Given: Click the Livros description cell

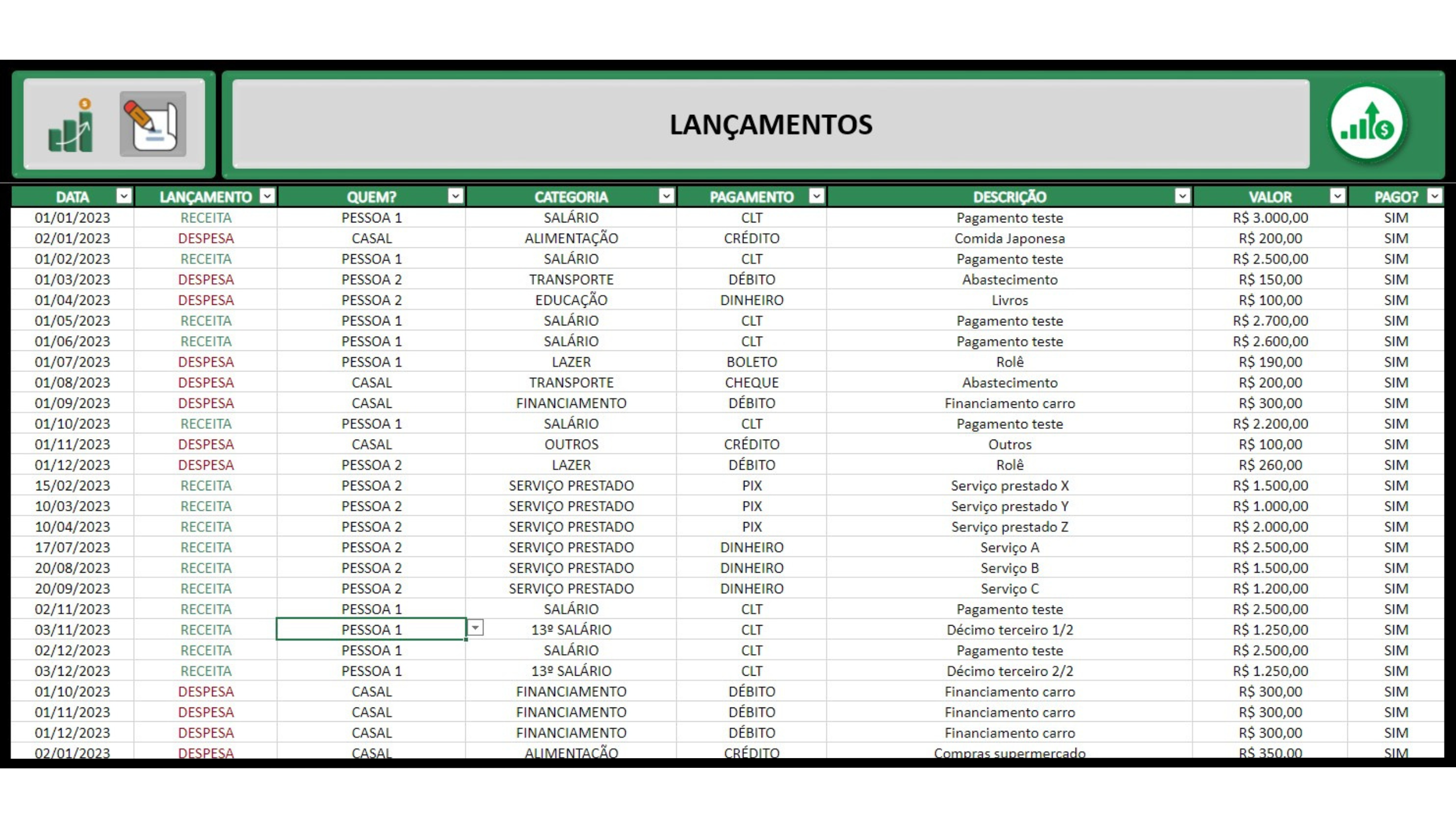Looking at the screenshot, I should [x=1010, y=300].
